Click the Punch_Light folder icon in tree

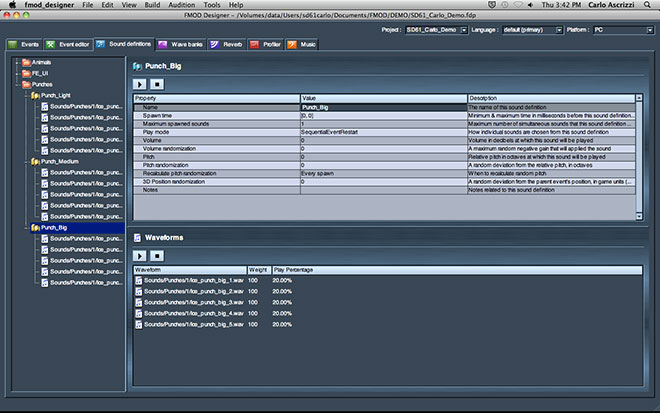(35, 95)
